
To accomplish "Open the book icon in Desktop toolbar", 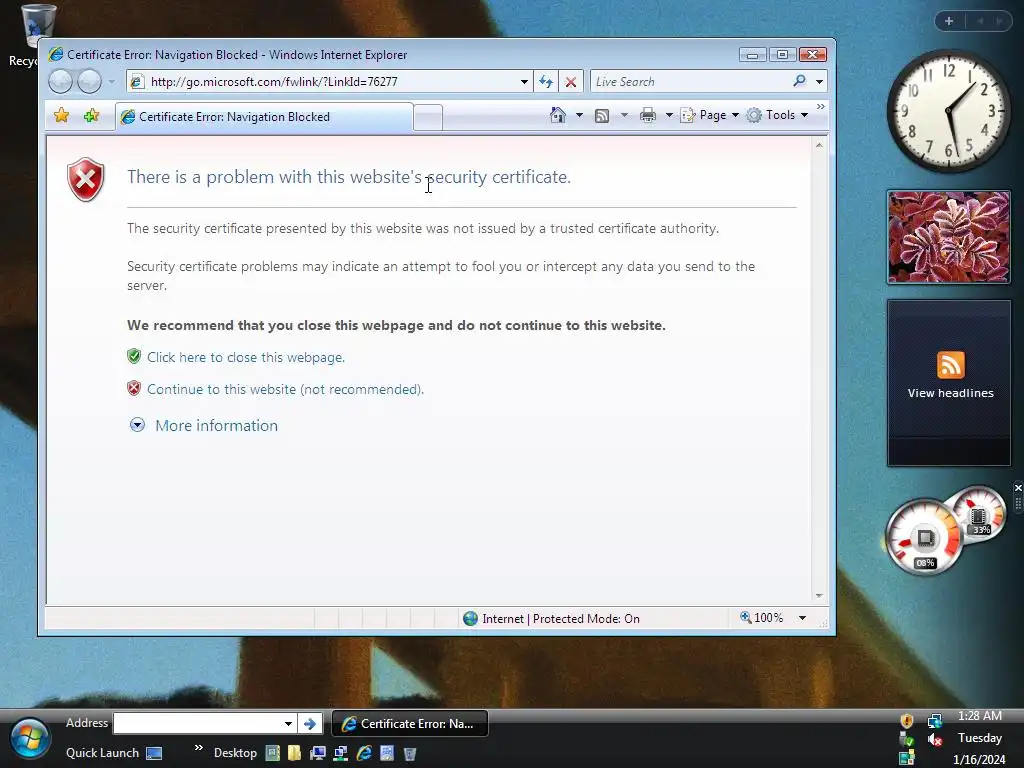I will [x=272, y=754].
